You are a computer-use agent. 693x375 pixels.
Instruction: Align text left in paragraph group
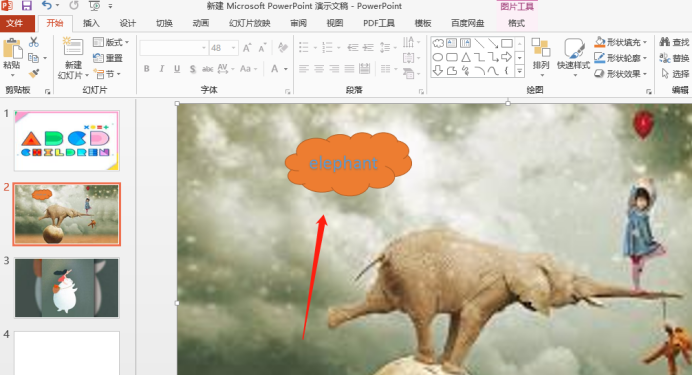304,69
